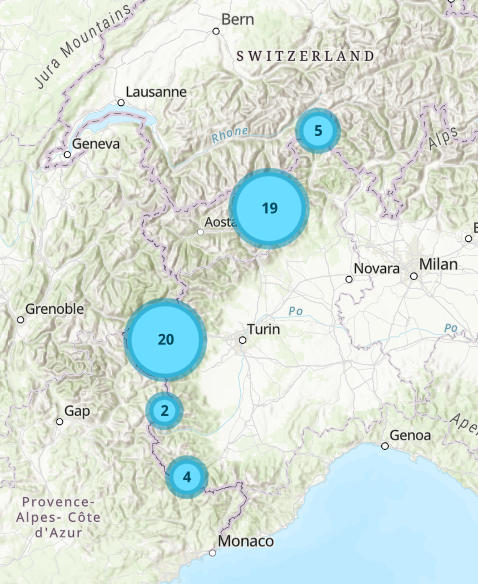The image size is (478, 584).
Task: Click the cluster marker labeled 4
Action: [x=187, y=477]
